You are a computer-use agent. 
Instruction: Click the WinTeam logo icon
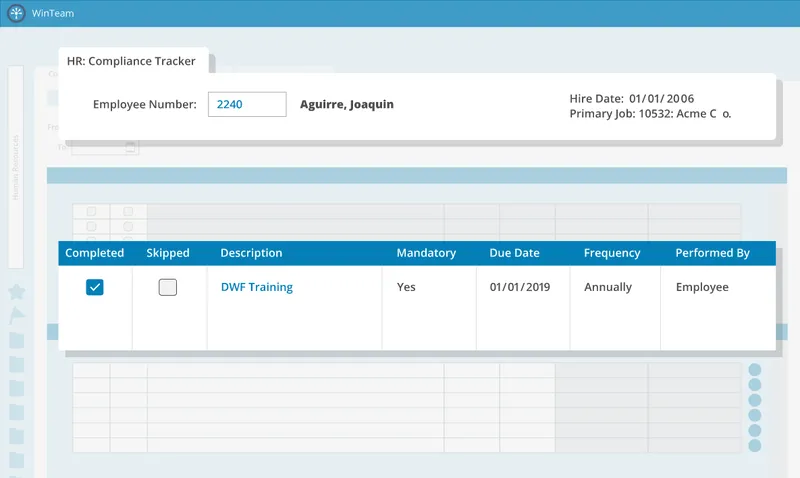click(x=16, y=13)
